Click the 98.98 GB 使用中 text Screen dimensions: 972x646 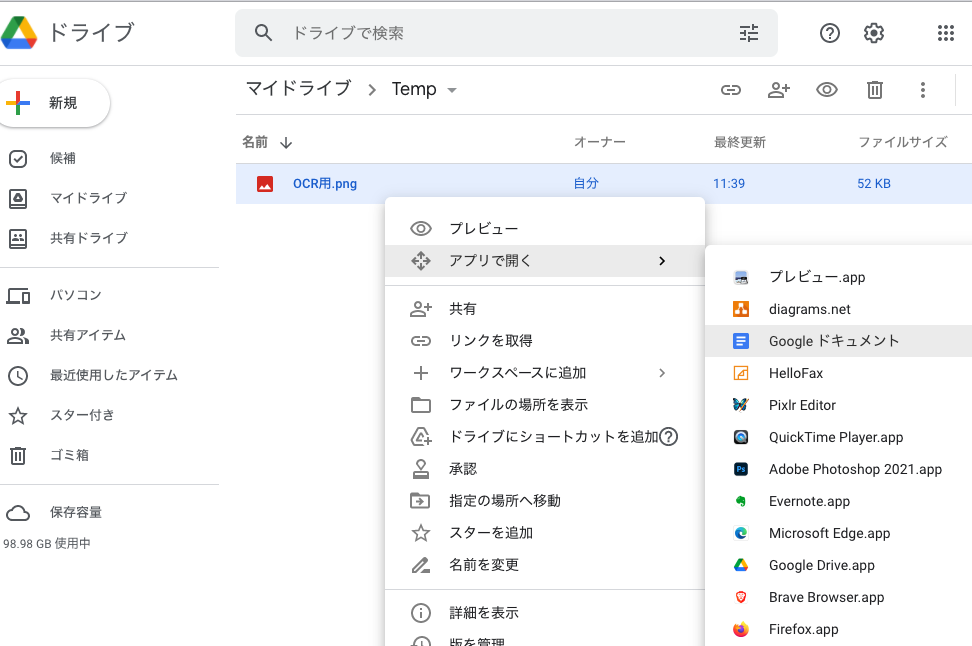click(x=47, y=544)
